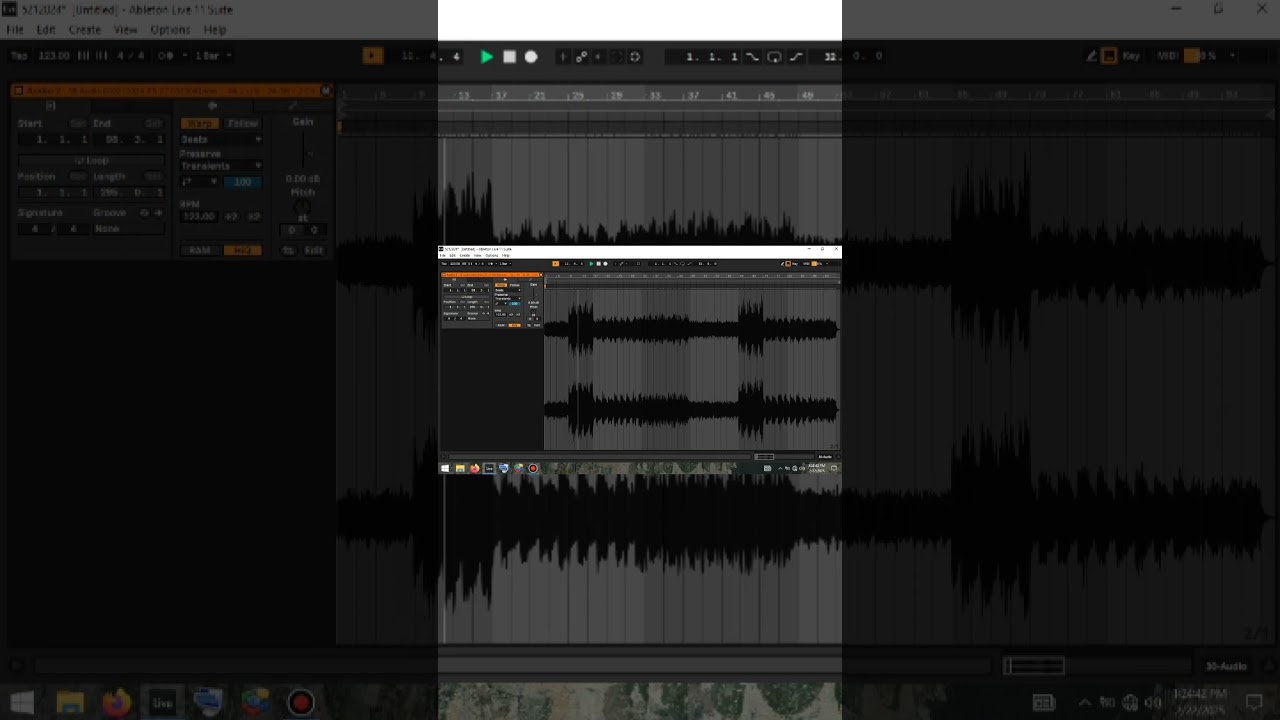Toggle the Automation Arm button

(x=581, y=57)
